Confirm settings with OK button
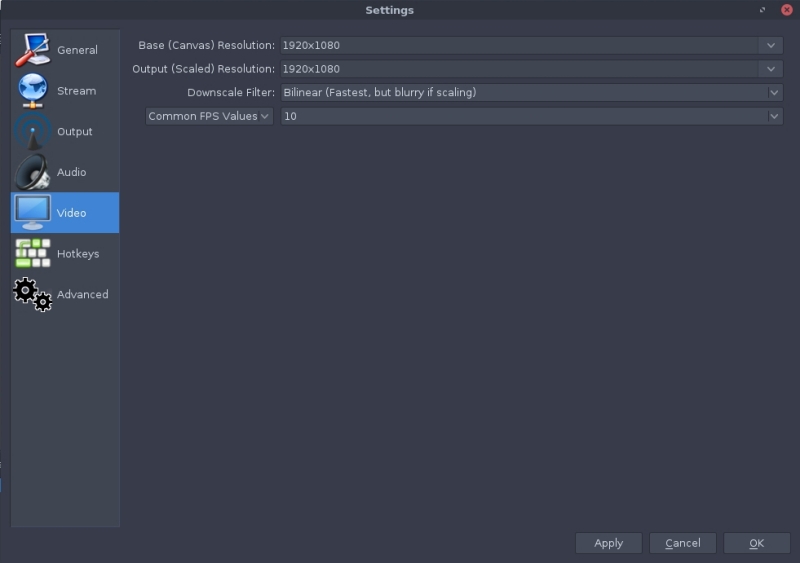Image resolution: width=800 pixels, height=563 pixels. pos(756,543)
